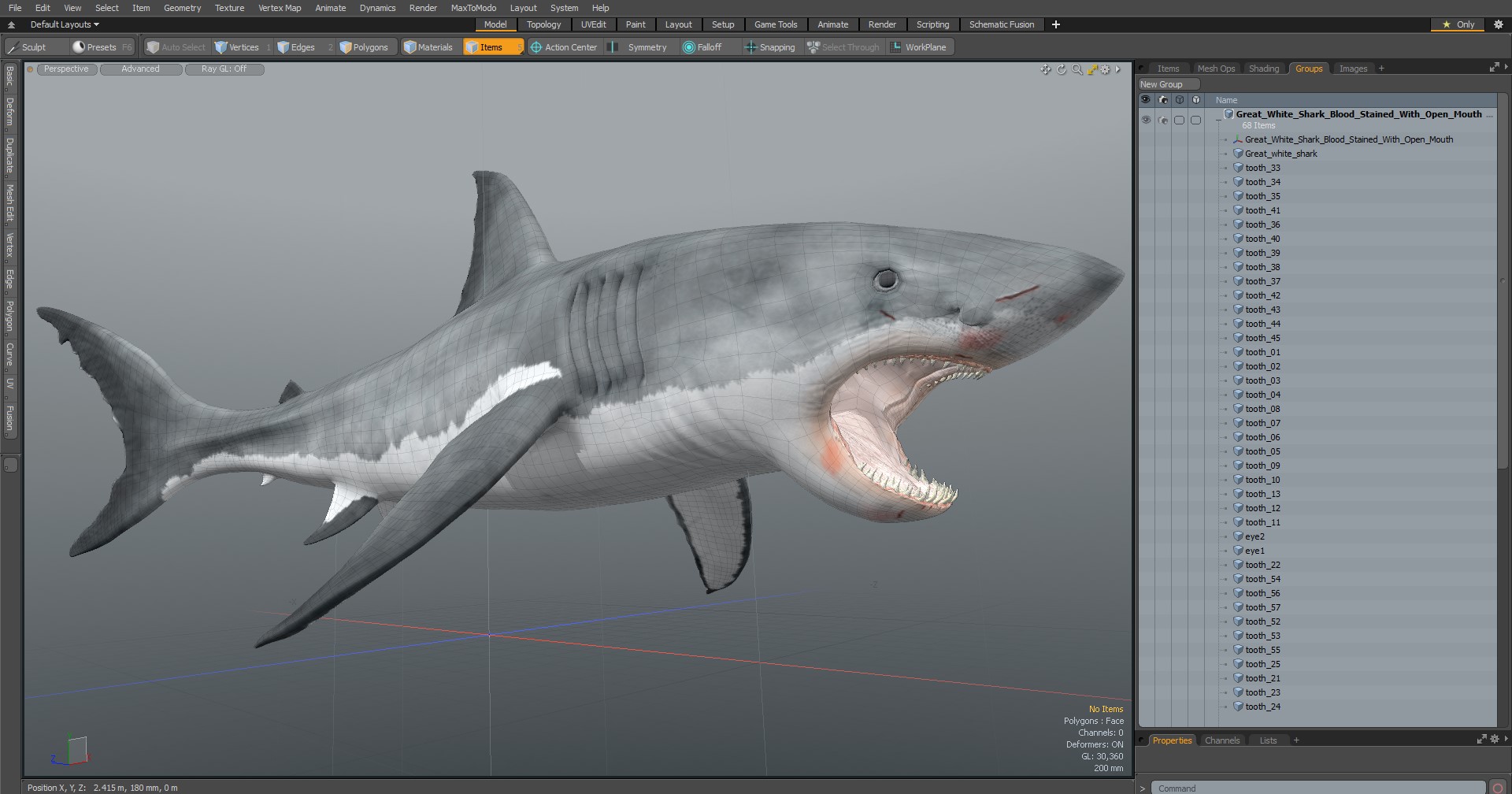Maximize the groups panel with arrows icon

1494,68
